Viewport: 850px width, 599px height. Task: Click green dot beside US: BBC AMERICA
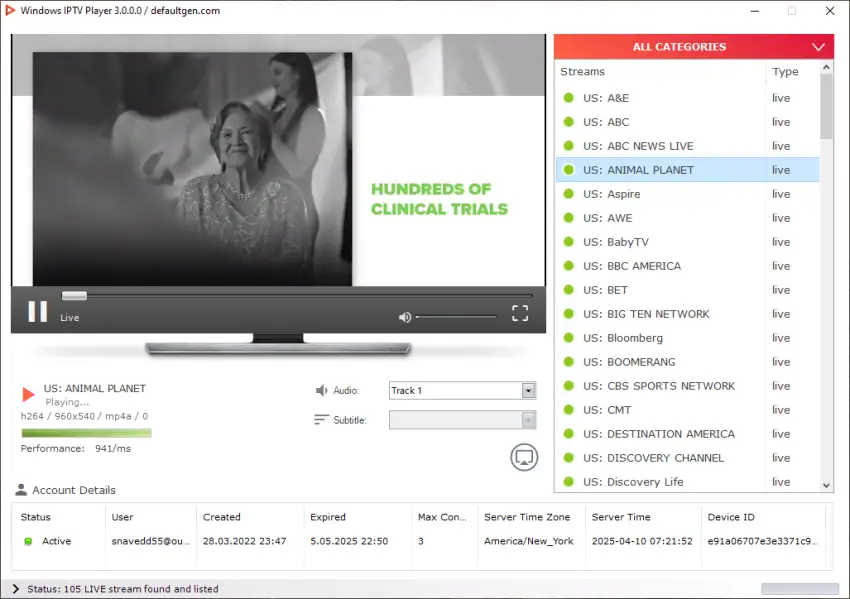[569, 266]
